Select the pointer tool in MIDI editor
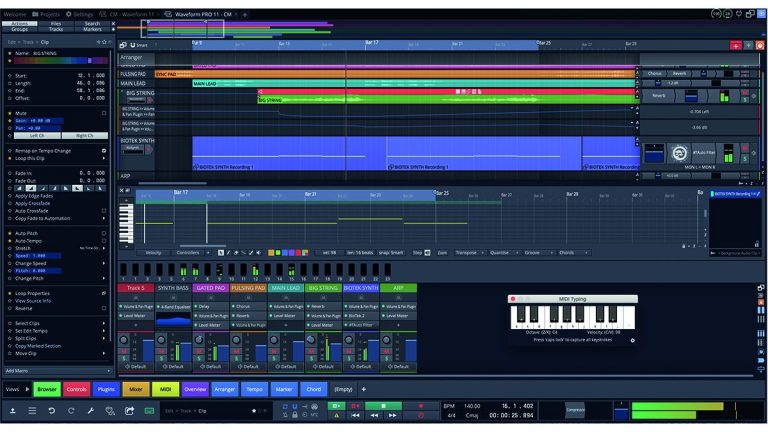 [x=221, y=253]
